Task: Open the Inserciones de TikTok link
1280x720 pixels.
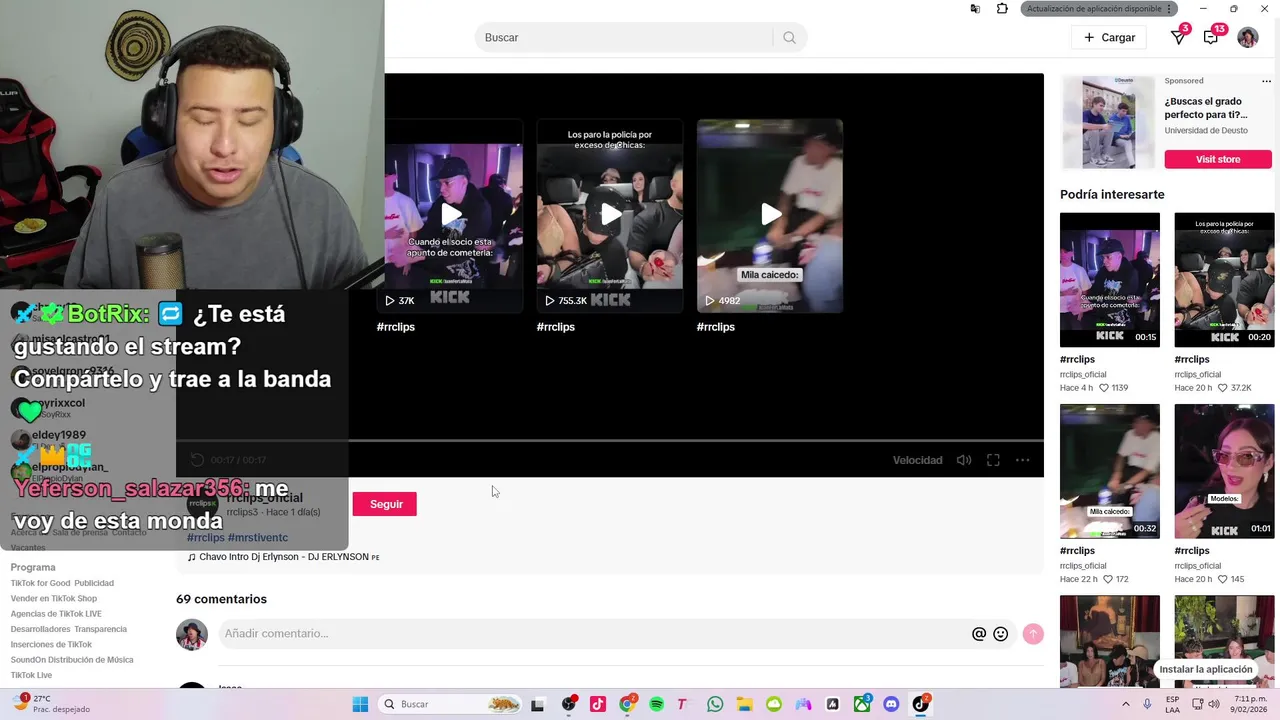Action: 51,645
